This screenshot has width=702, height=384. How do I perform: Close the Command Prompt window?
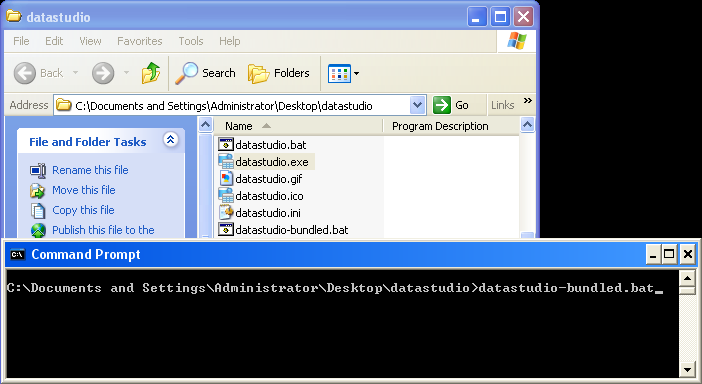click(687, 255)
